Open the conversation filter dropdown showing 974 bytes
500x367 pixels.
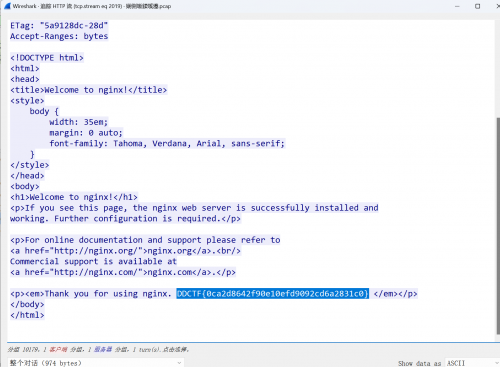point(95,363)
